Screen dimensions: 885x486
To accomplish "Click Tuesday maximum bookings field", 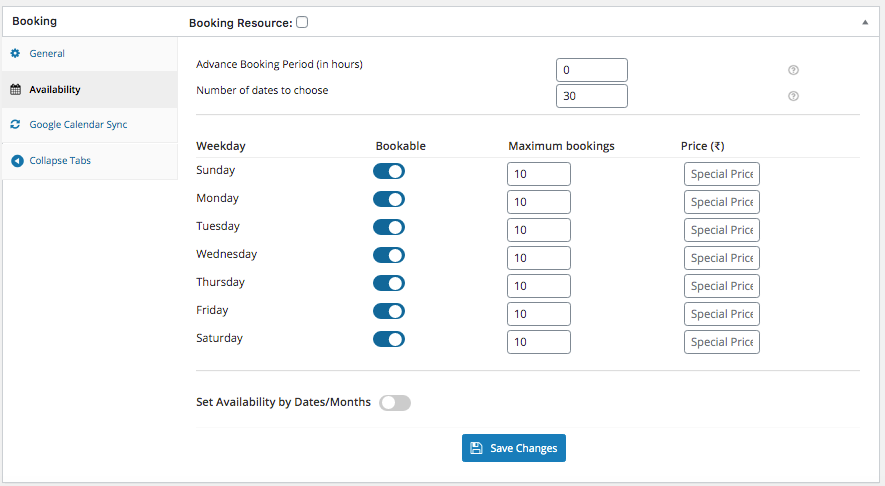I will tap(538, 230).
